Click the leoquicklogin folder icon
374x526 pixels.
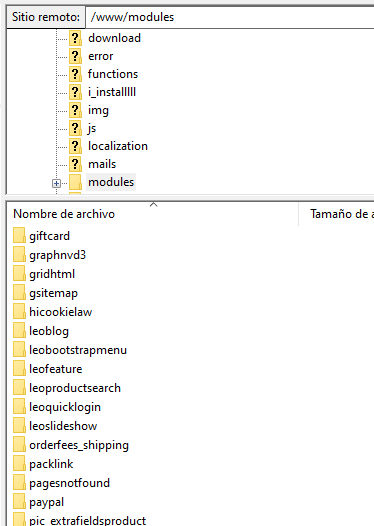tap(19, 406)
